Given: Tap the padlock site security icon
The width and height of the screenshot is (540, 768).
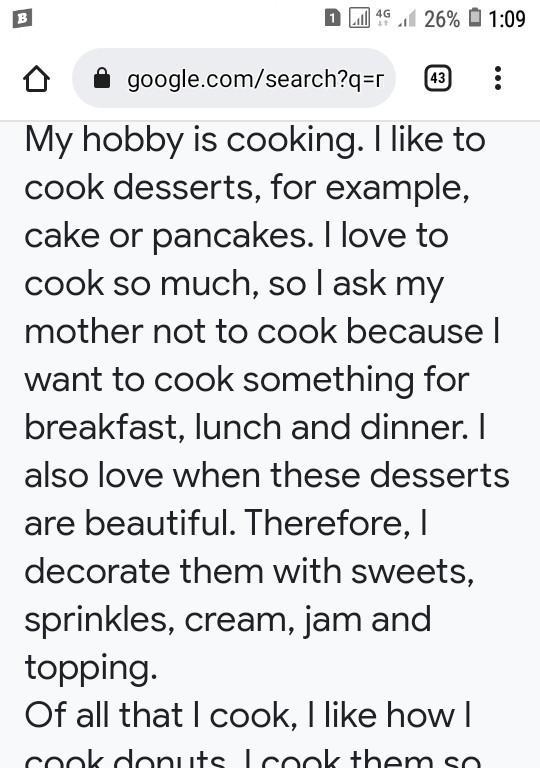Looking at the screenshot, I should [x=102, y=78].
